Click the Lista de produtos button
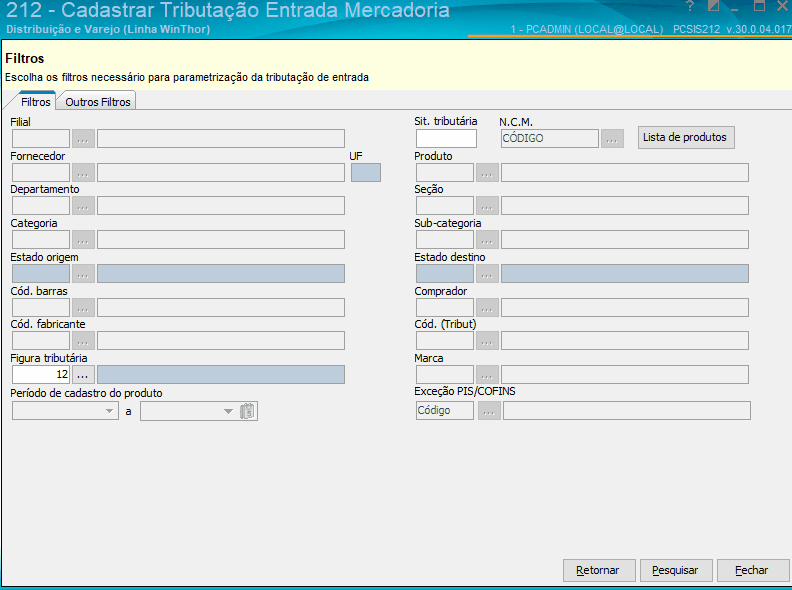This screenshot has height=590, width=792. coord(686,137)
